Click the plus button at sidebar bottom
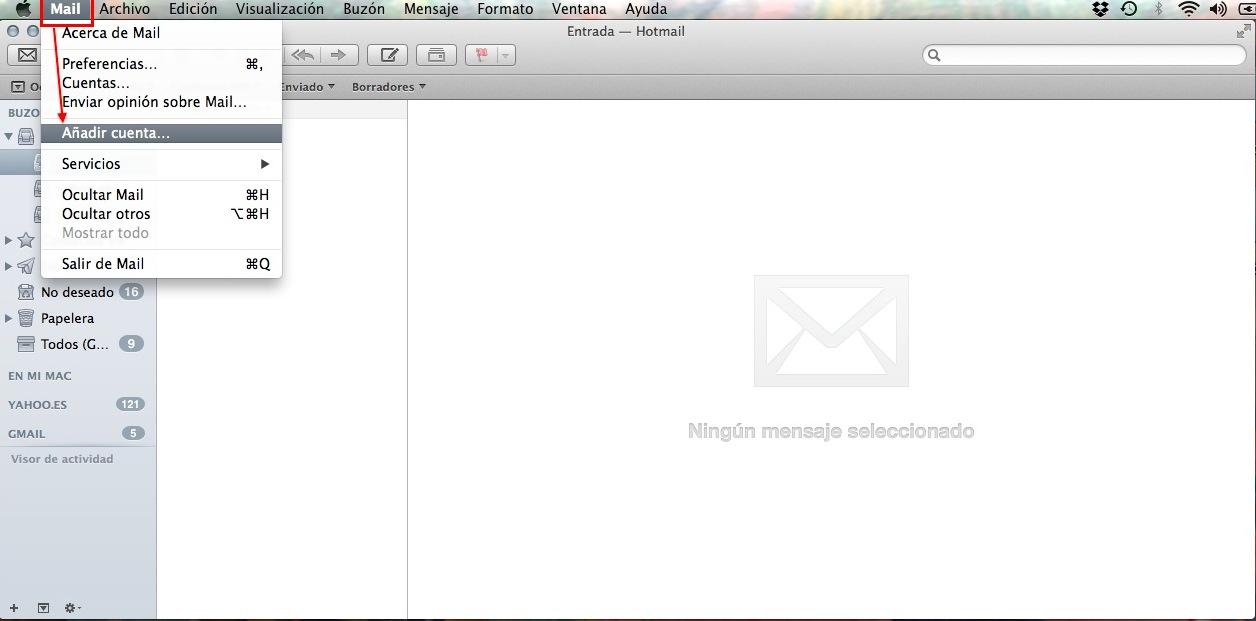 click(14, 608)
